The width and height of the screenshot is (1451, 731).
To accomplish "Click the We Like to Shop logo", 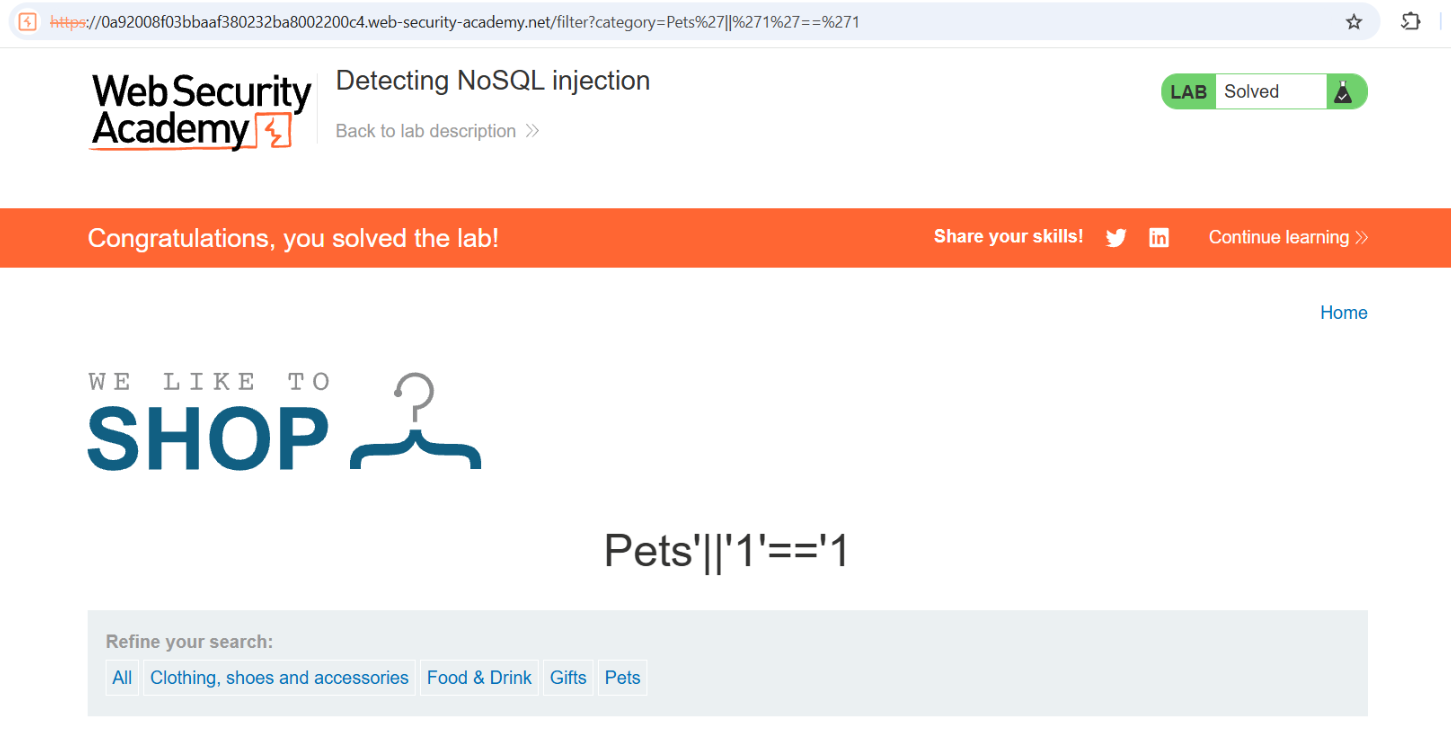I will coord(285,421).
